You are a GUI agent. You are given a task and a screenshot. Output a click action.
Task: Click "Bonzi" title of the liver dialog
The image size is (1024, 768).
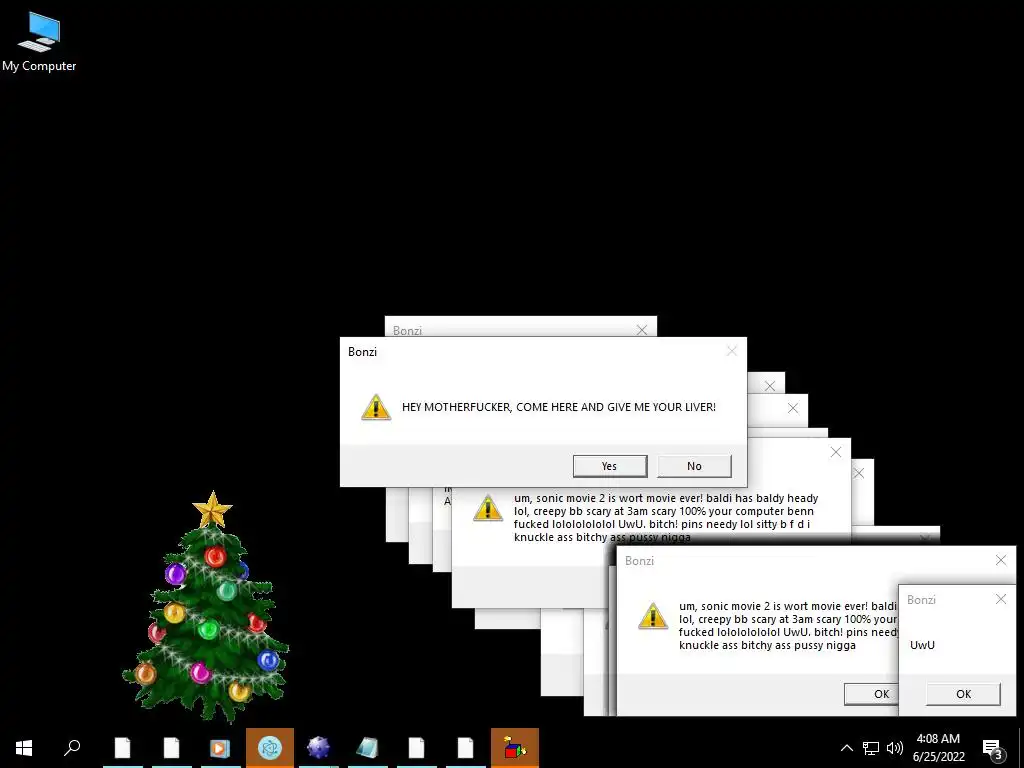362,351
